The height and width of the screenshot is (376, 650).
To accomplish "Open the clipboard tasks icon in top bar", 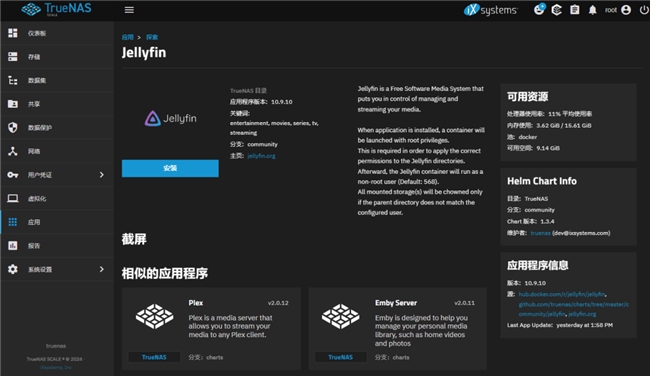I will [x=575, y=10].
